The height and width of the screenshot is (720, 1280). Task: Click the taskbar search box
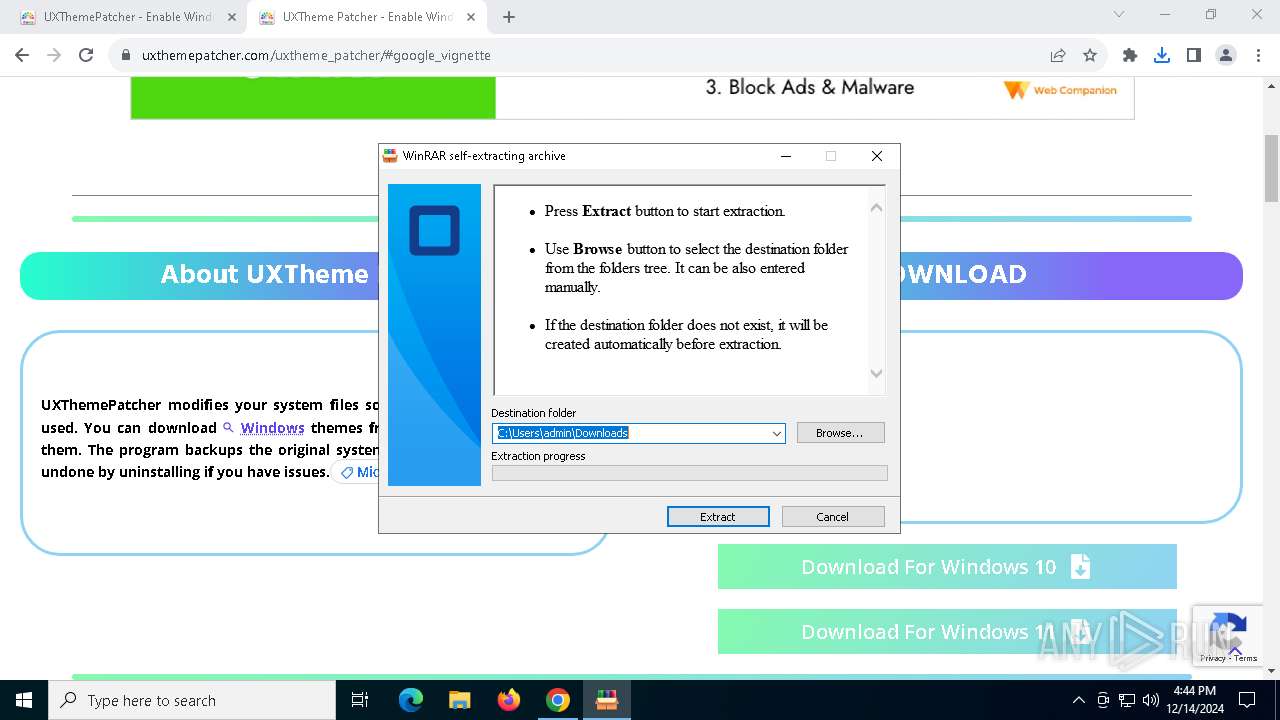pyautogui.click(x=192, y=700)
